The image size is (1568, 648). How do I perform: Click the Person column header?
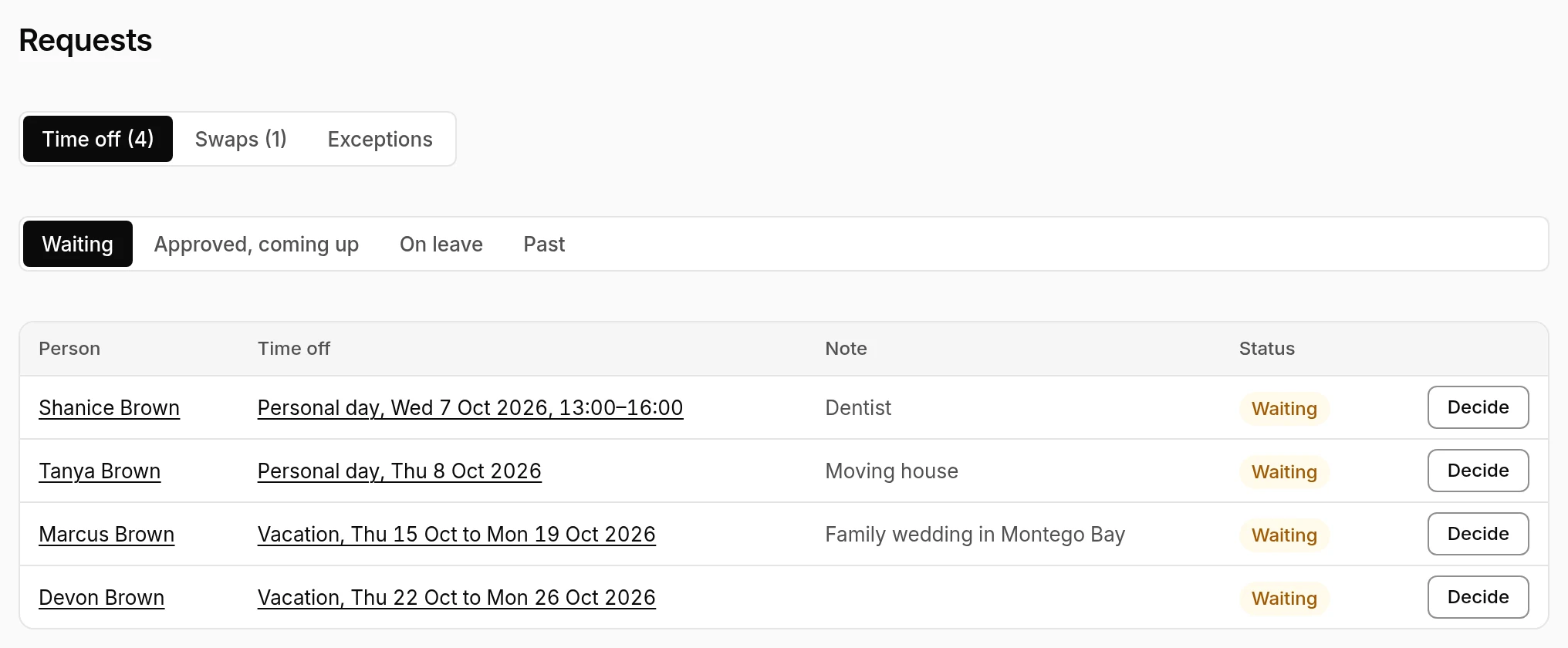coord(69,349)
